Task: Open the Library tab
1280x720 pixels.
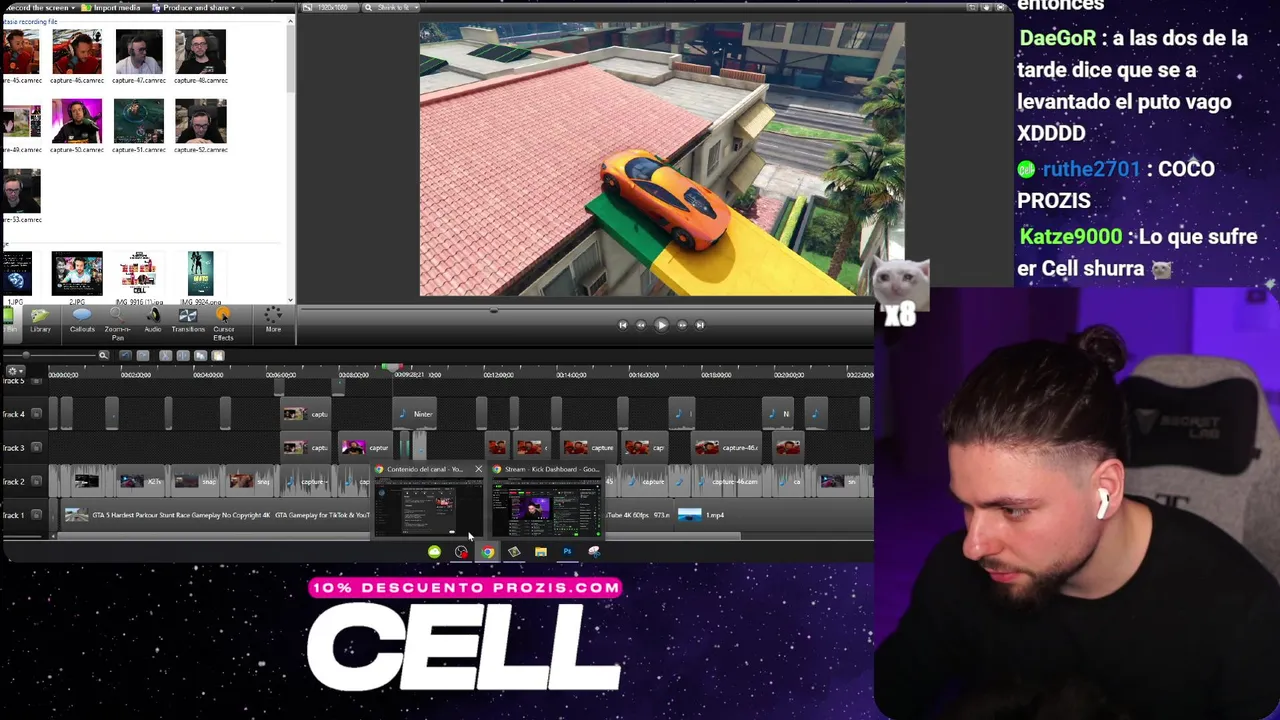Action: point(40,320)
